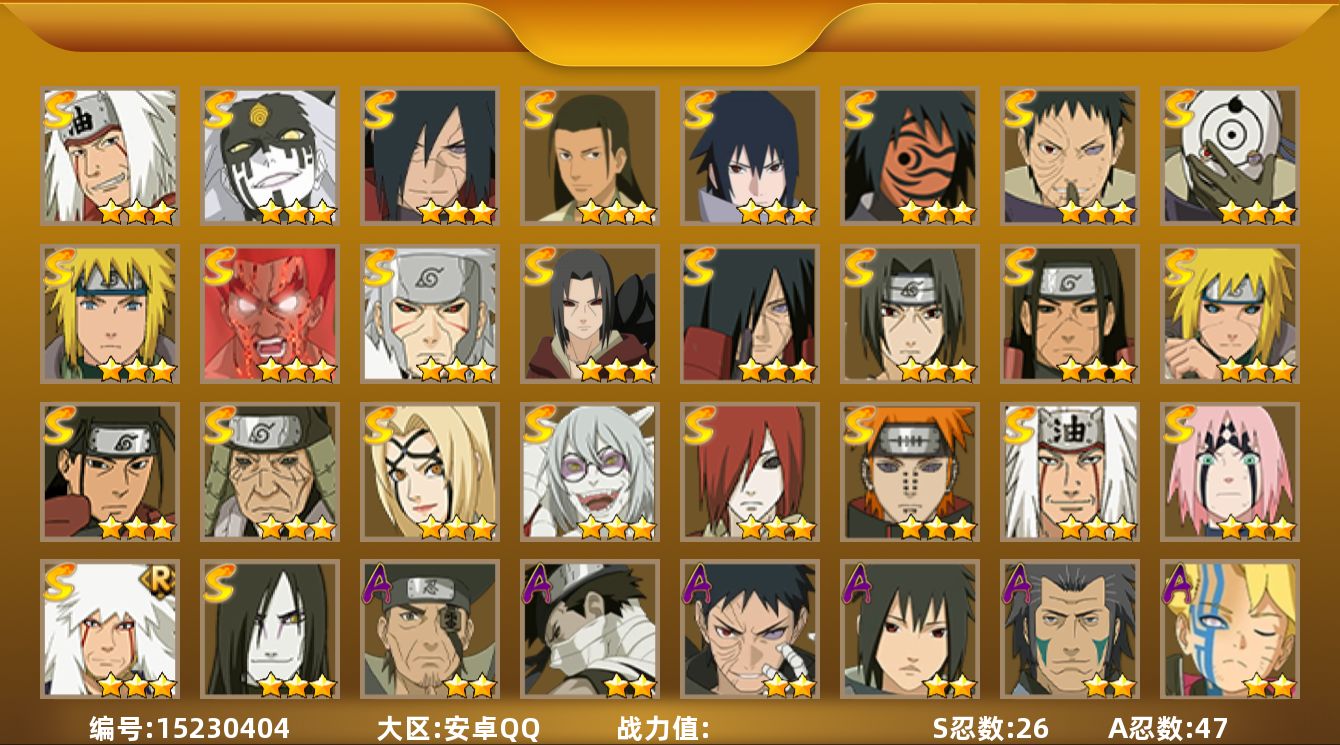Image resolution: width=1340 pixels, height=745 pixels.
Task: Pick the white Rinnegan-patterned mask portrait
Action: pyautogui.click(x=1230, y=156)
